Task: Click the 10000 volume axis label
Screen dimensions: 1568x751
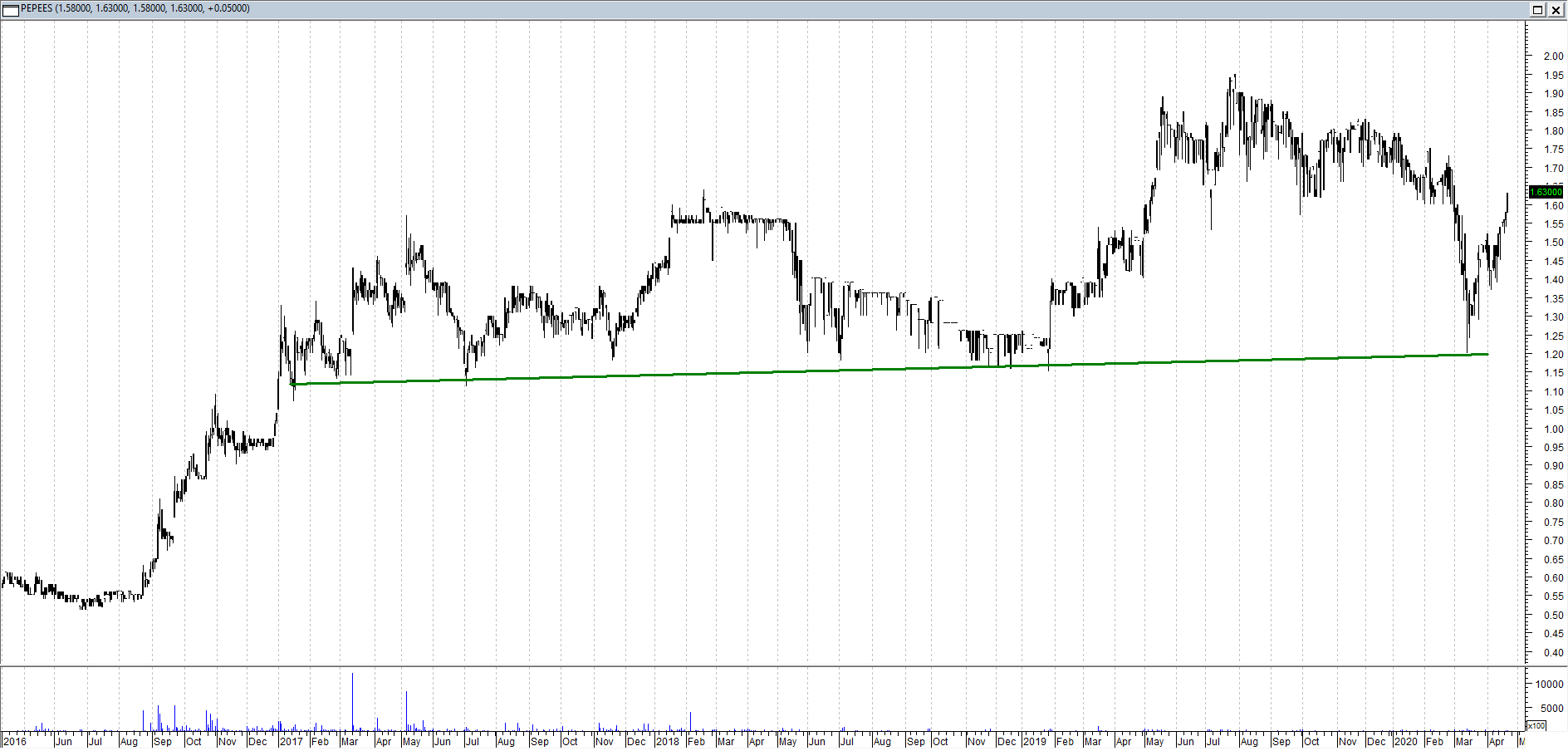Action: (1550, 685)
